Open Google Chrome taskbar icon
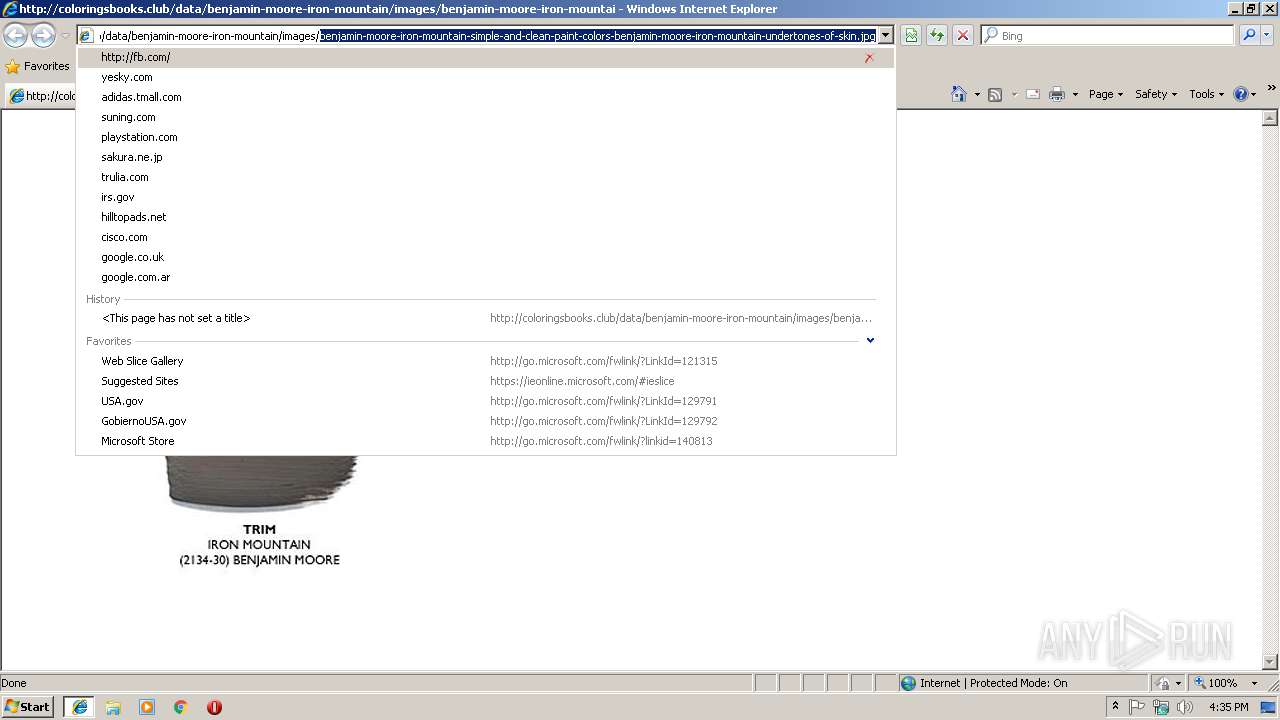 [180, 707]
